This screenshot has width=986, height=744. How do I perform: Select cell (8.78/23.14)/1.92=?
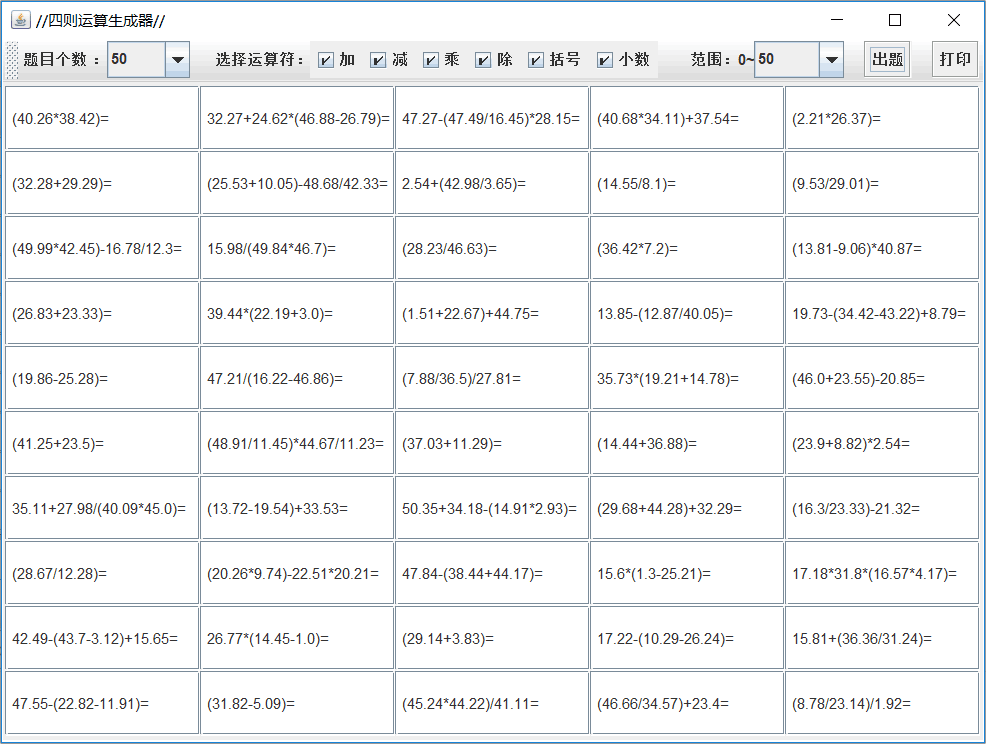tap(882, 703)
